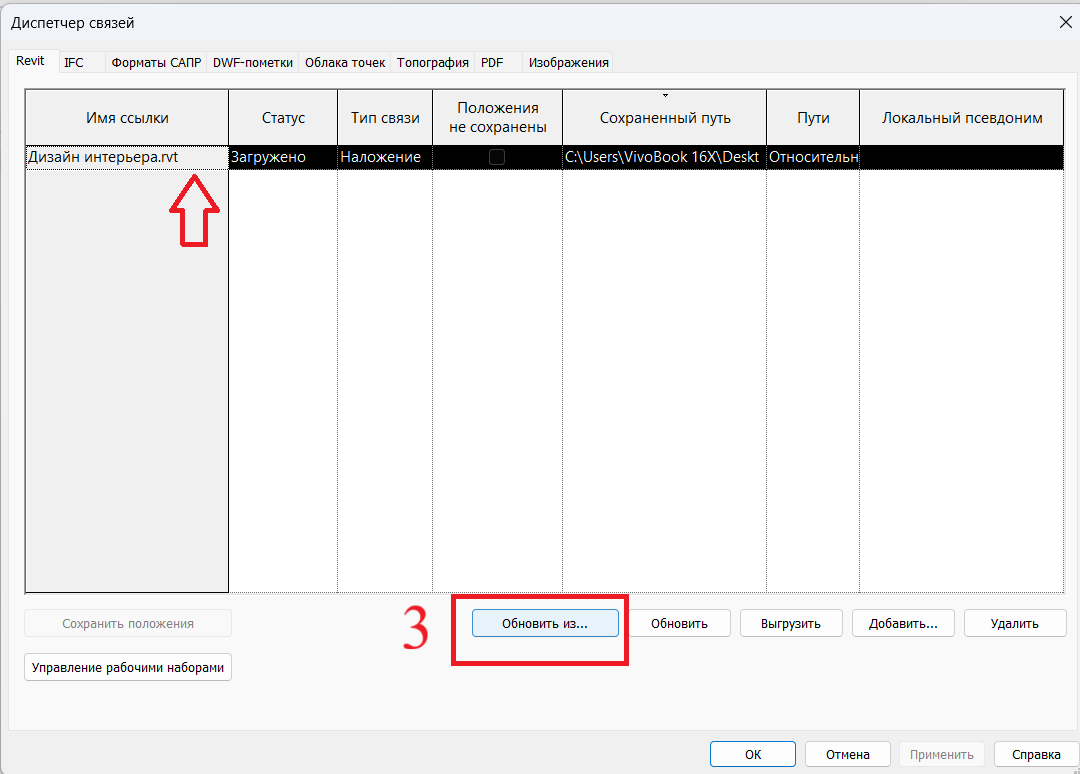Image resolution: width=1080 pixels, height=774 pixels.
Task: Click the Обновить button
Action: [679, 623]
